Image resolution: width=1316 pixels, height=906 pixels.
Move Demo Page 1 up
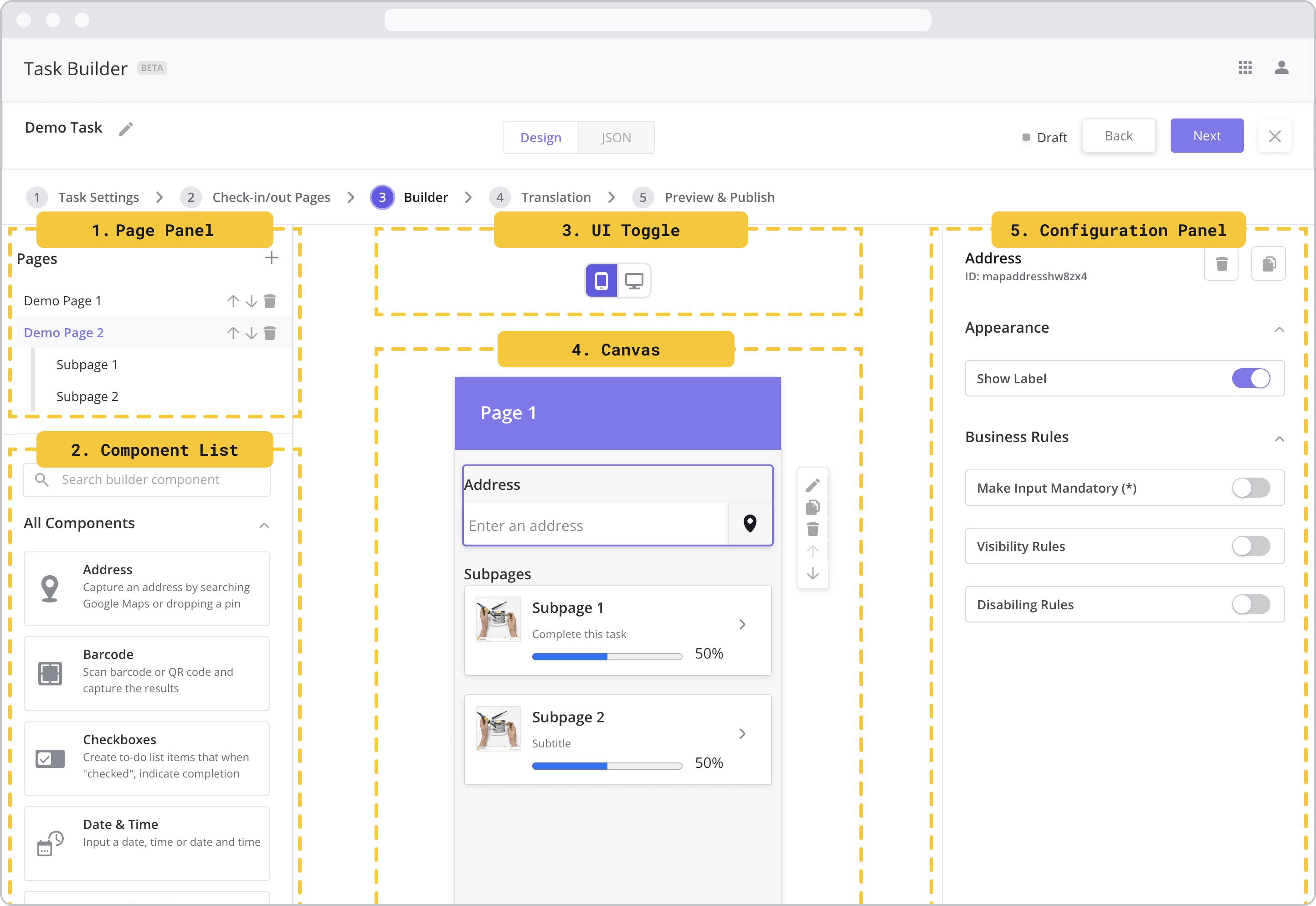pos(233,301)
